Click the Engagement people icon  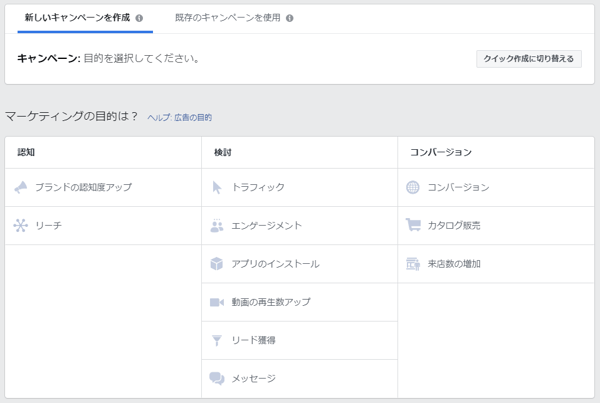(217, 226)
